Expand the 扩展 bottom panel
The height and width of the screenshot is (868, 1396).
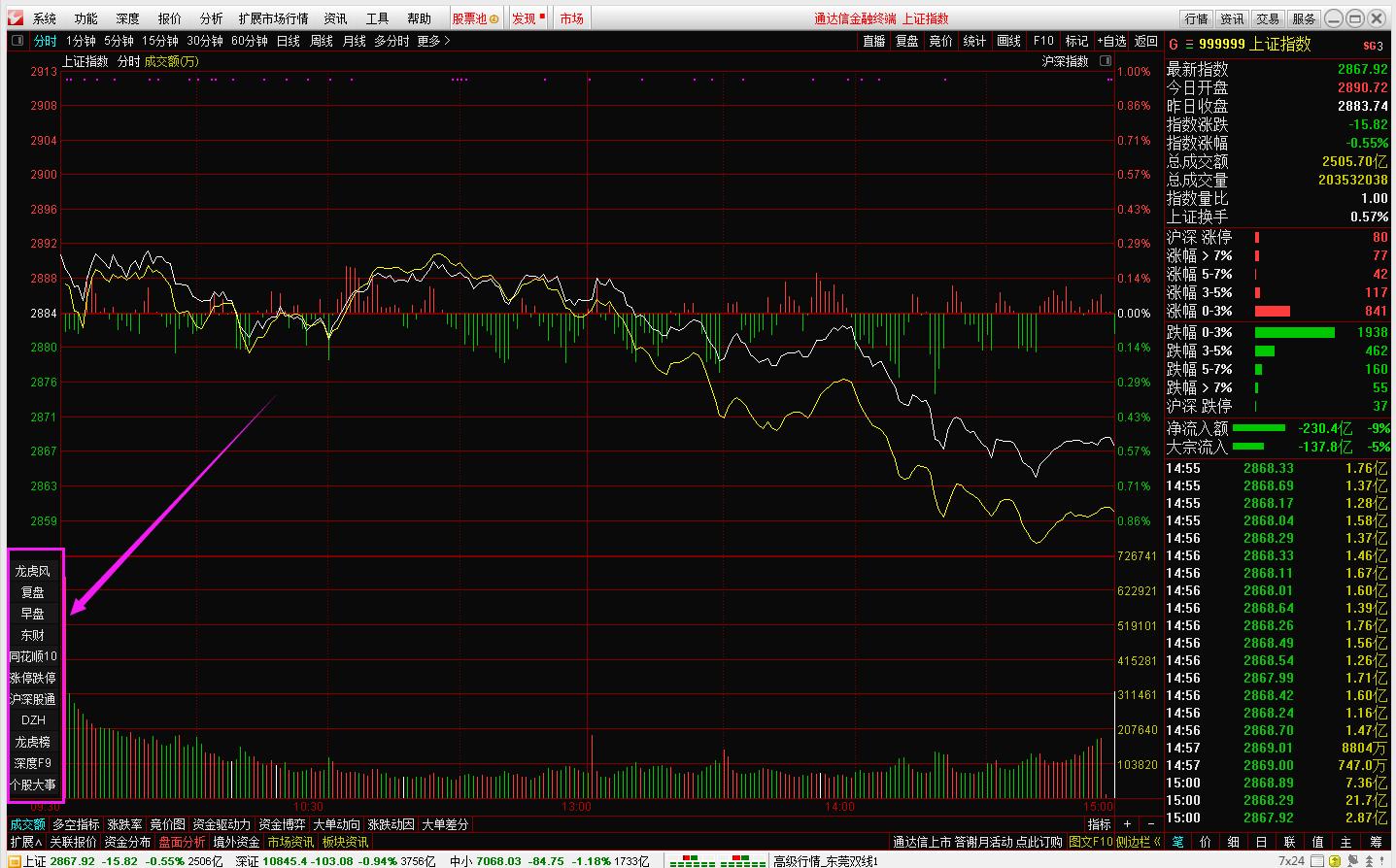pyautogui.click(x=25, y=842)
